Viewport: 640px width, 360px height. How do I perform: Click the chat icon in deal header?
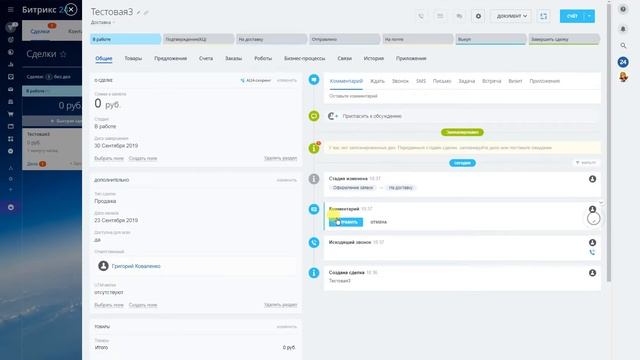click(x=459, y=16)
